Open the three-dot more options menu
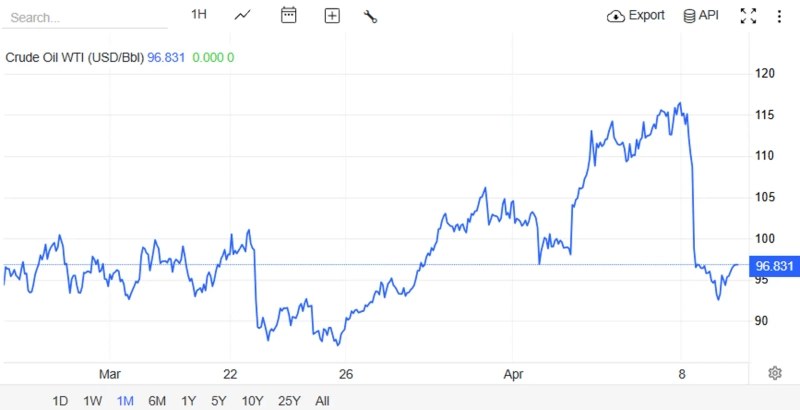 click(x=779, y=16)
